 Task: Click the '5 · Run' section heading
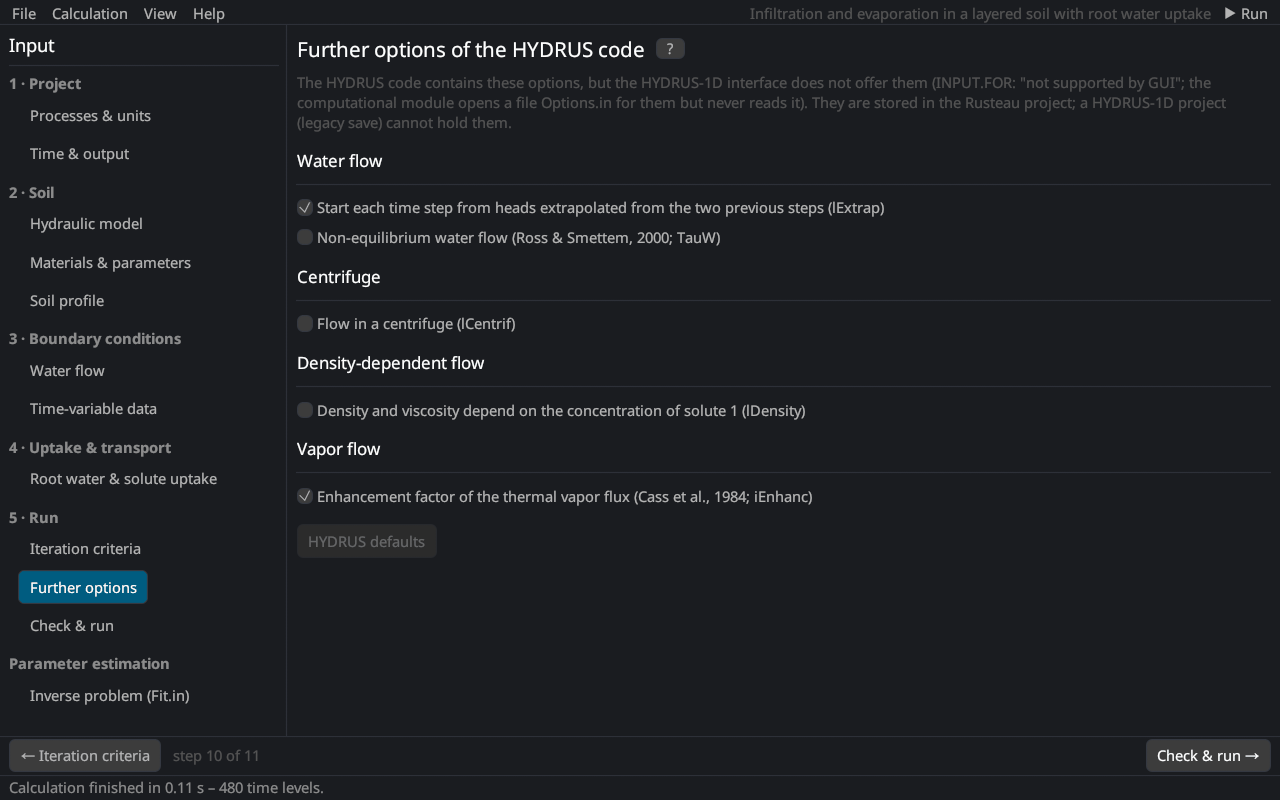tap(34, 518)
